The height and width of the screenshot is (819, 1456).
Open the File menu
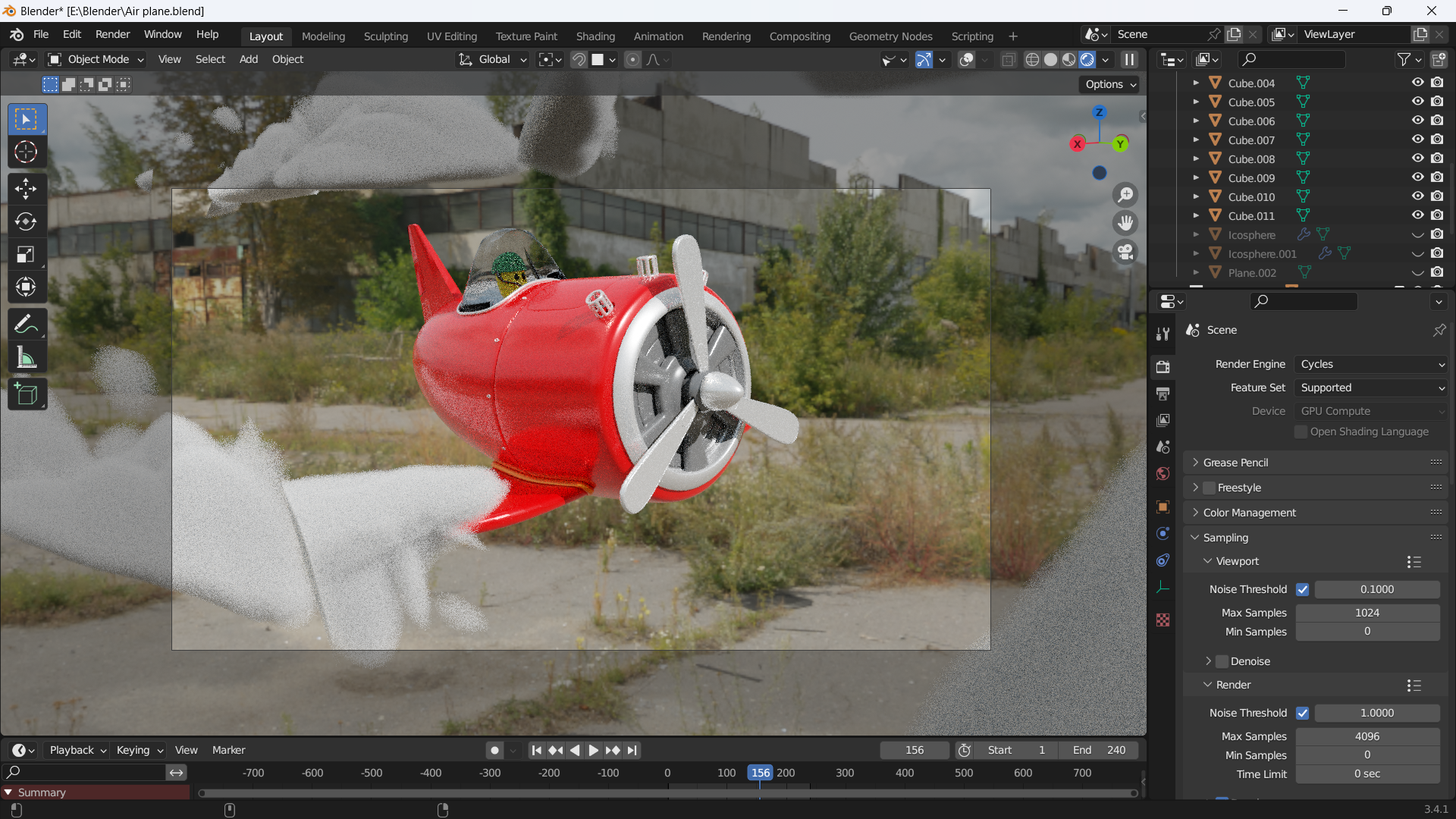click(41, 34)
